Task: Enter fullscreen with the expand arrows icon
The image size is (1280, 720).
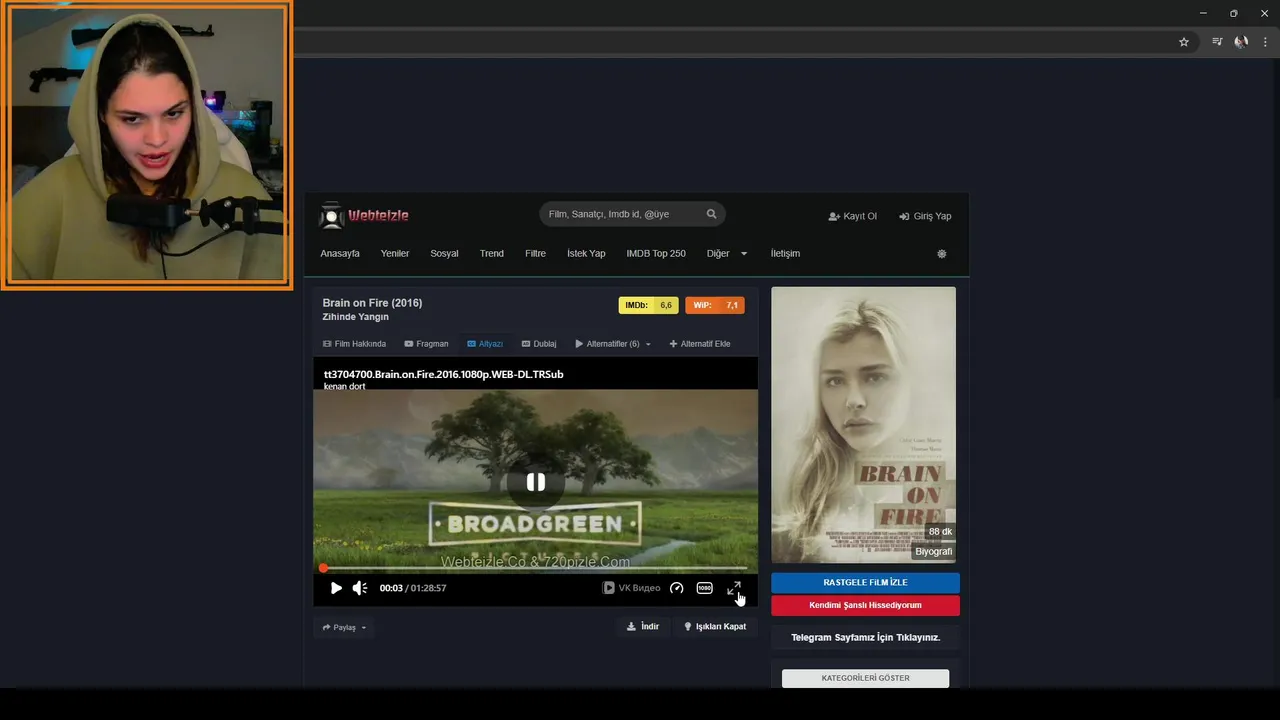Action: (x=734, y=588)
